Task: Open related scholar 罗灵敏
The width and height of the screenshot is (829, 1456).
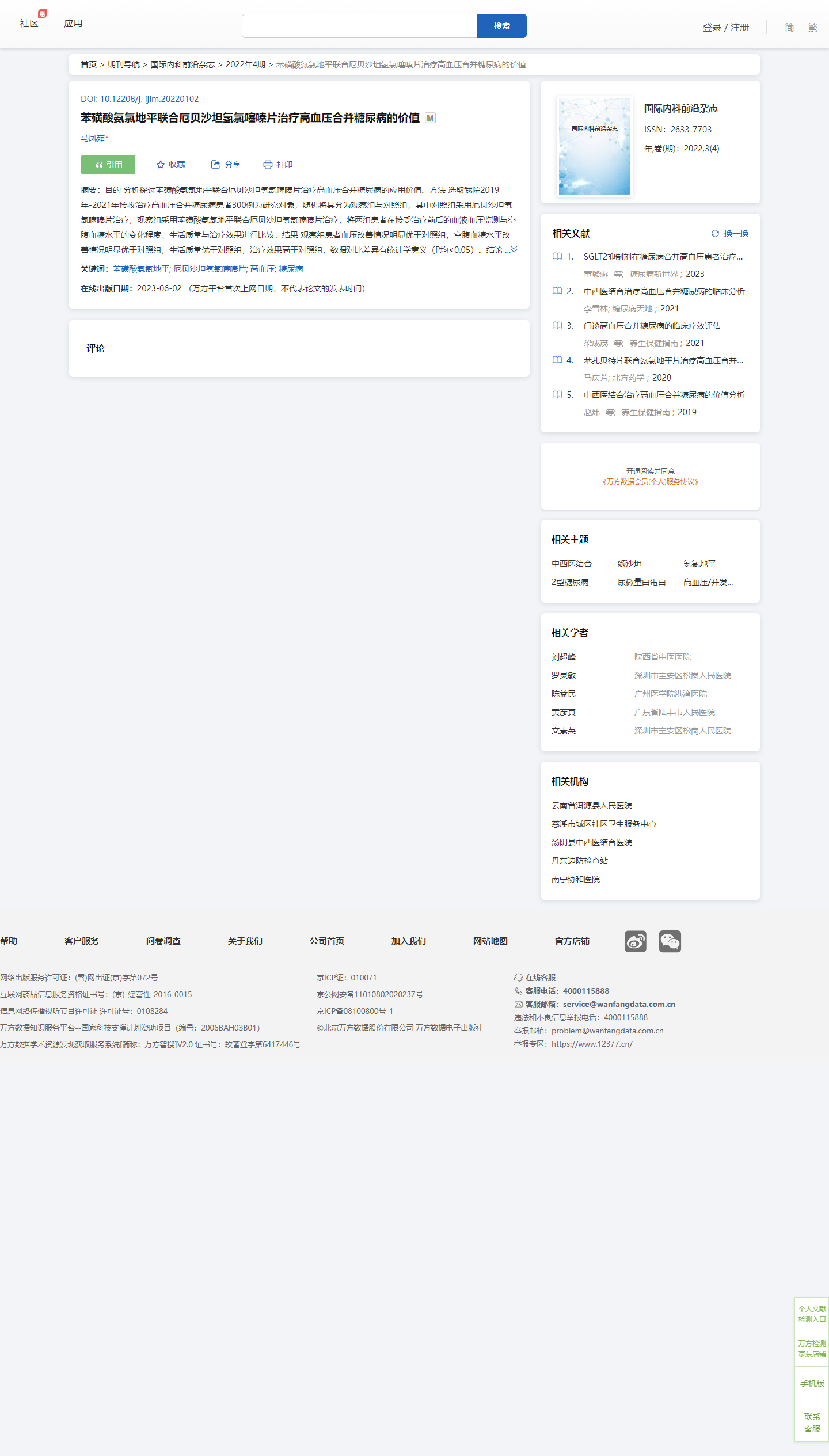Action: [564, 675]
